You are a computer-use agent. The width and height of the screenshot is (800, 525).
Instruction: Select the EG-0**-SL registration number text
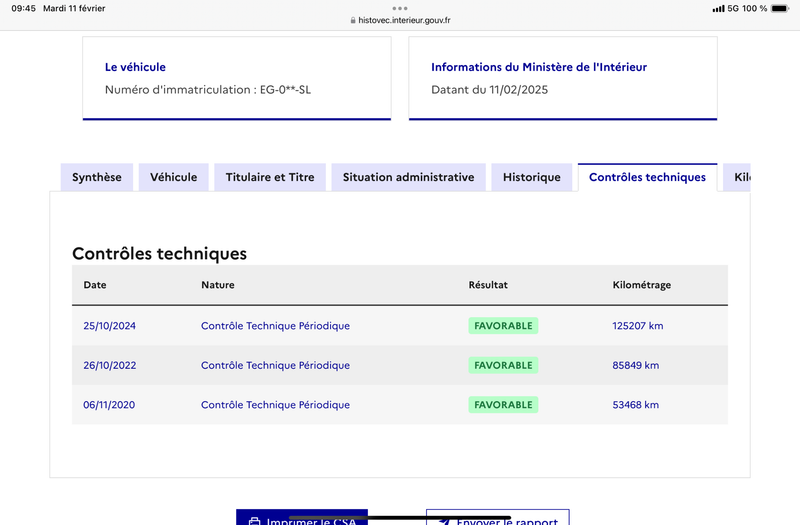285,90
